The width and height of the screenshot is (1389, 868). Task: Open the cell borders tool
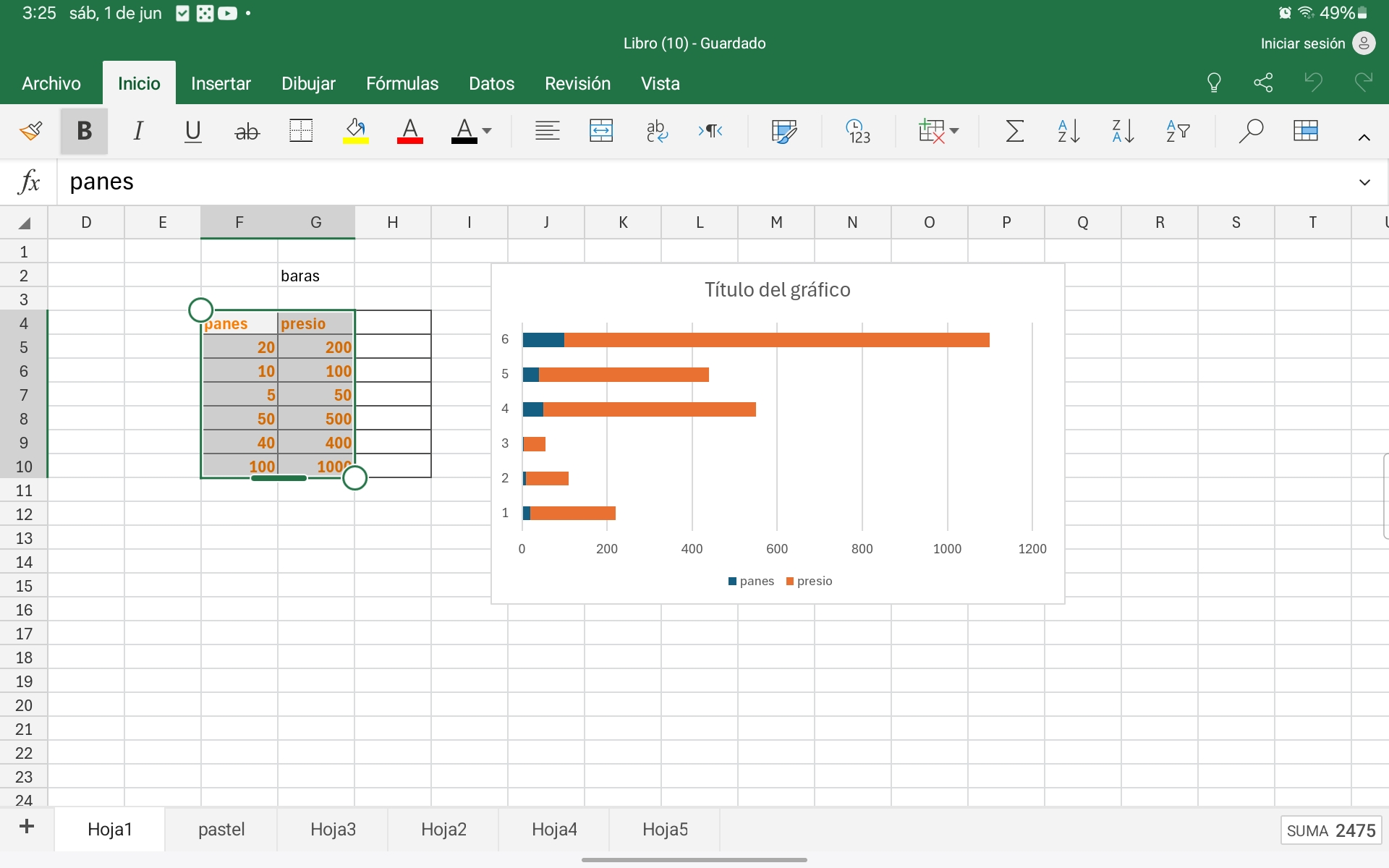(x=301, y=131)
